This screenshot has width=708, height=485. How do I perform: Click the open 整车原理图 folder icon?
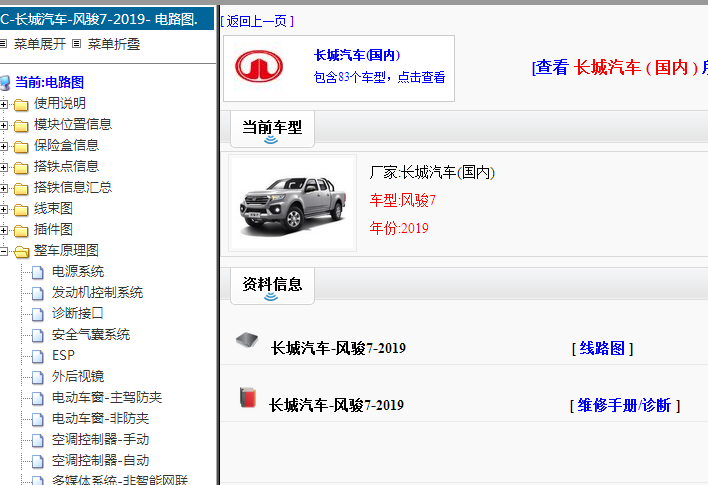(x=21, y=252)
